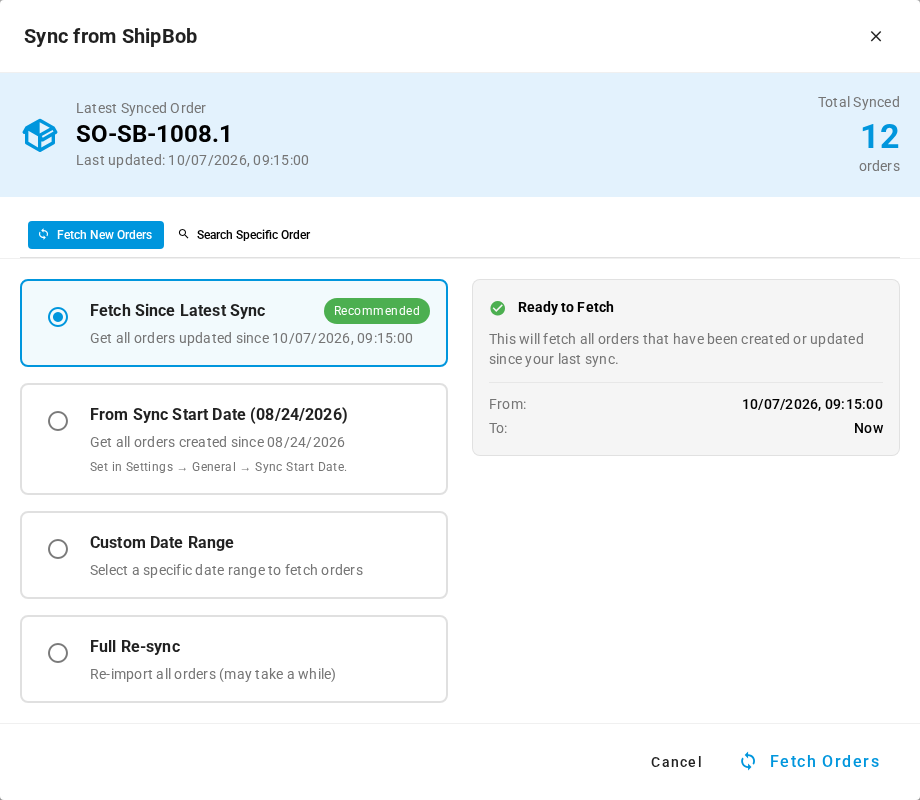The image size is (920, 800).
Task: Click the sync arrows icon in Fetch New Orders
Action: coord(43,234)
